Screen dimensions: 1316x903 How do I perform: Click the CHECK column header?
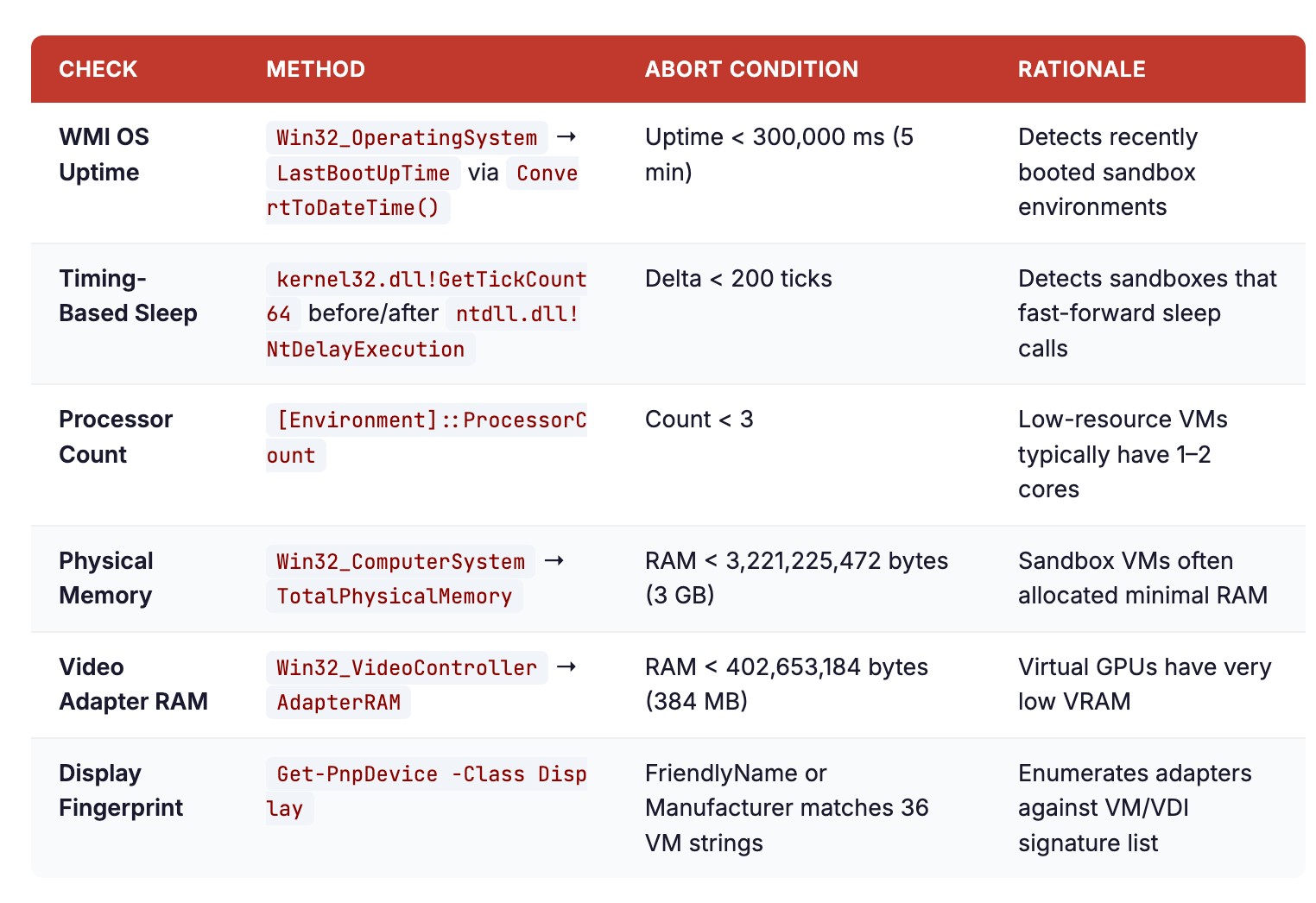[98, 69]
